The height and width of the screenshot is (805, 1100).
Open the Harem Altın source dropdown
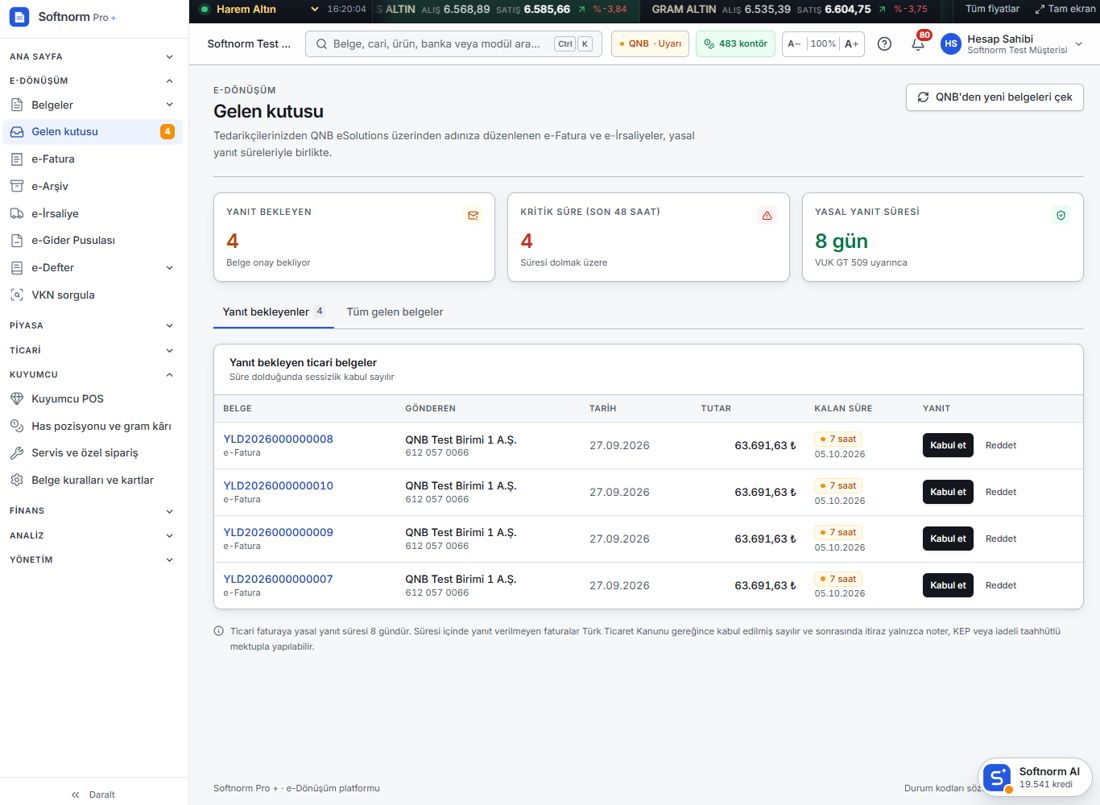[x=260, y=9]
